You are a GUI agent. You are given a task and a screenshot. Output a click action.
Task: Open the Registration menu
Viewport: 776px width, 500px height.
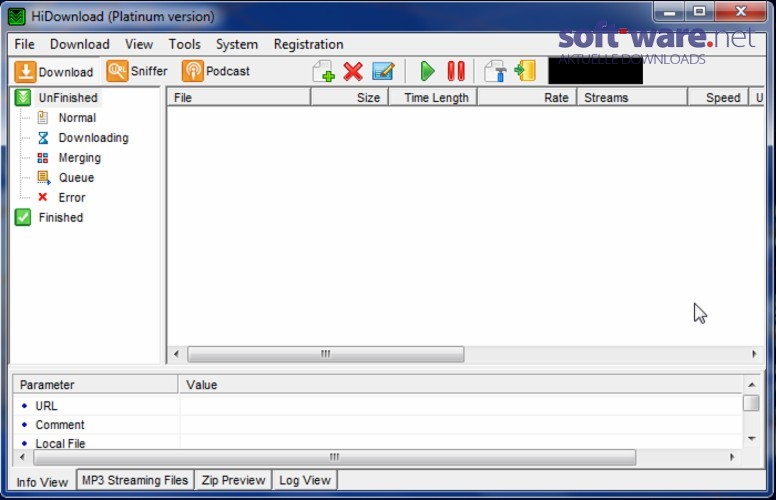(308, 45)
